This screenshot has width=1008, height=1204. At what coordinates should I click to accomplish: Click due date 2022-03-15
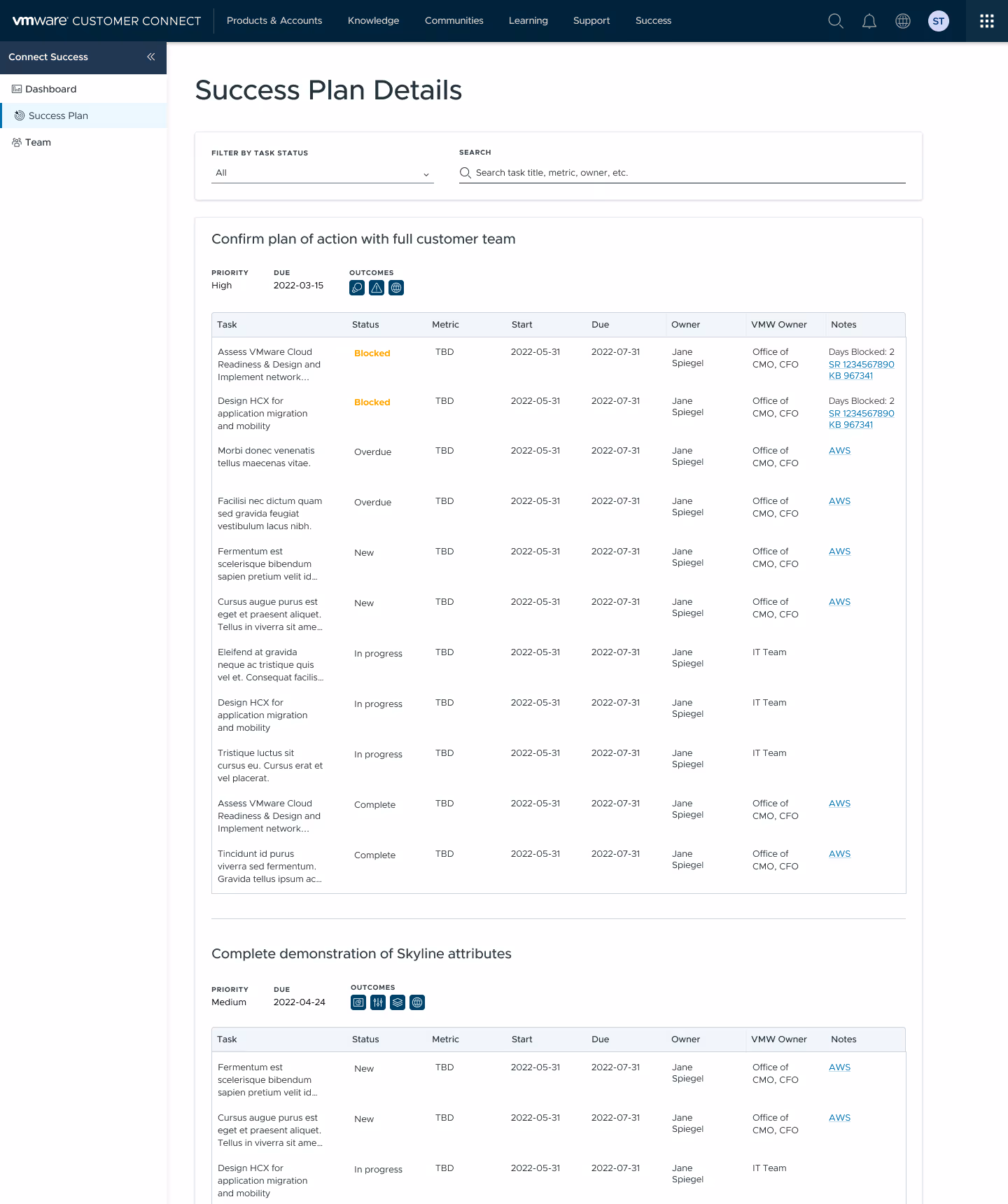[298, 286]
